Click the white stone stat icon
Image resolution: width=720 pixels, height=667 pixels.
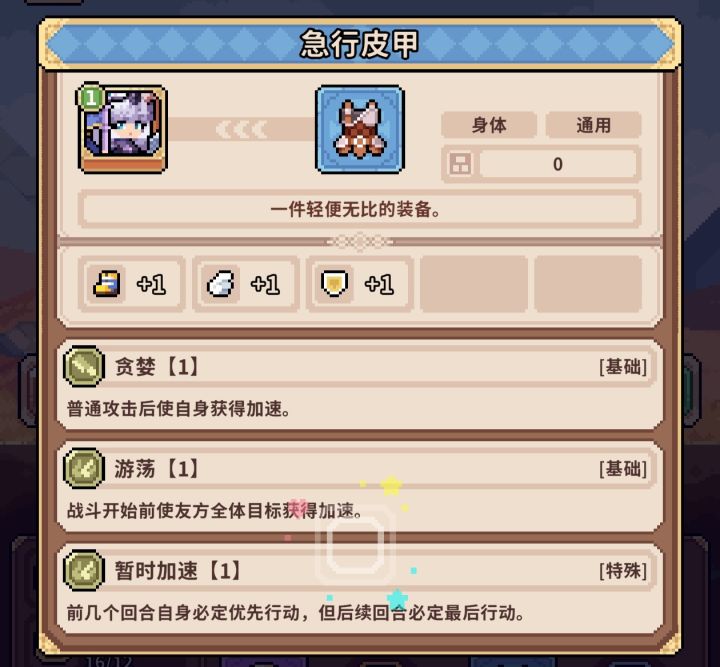(x=220, y=284)
